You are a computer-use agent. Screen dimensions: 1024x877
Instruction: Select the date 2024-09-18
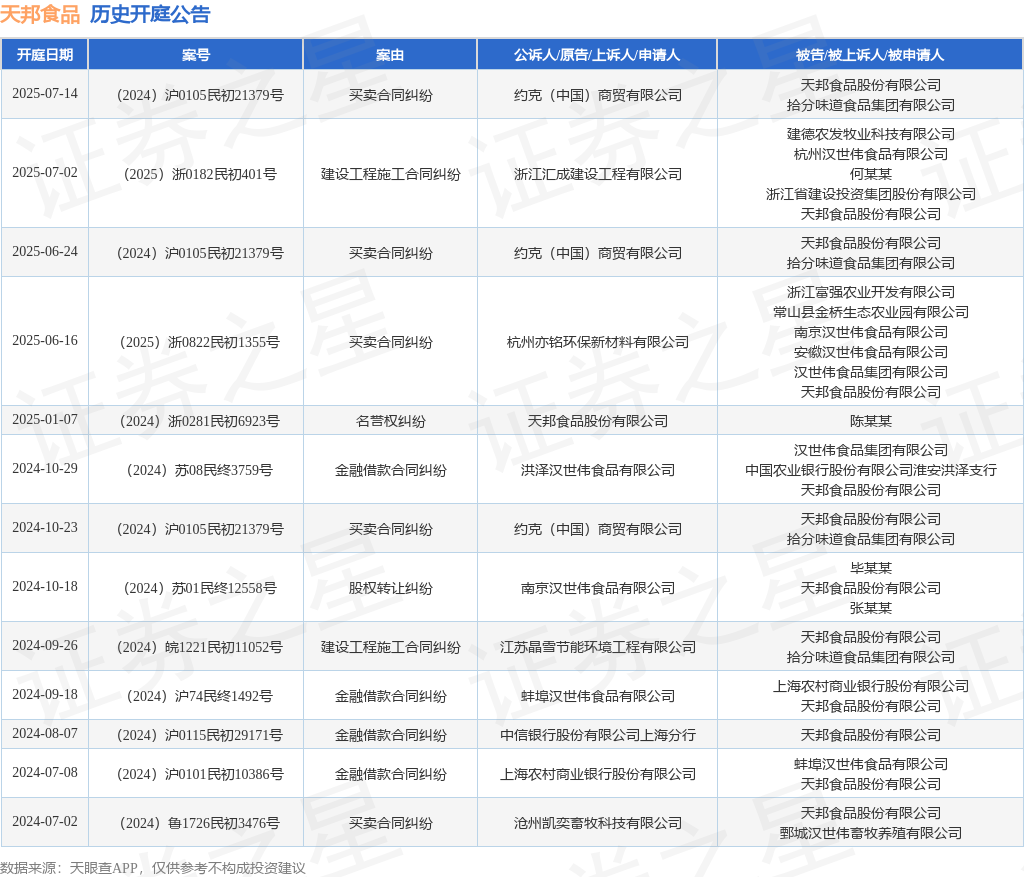click(x=44, y=694)
